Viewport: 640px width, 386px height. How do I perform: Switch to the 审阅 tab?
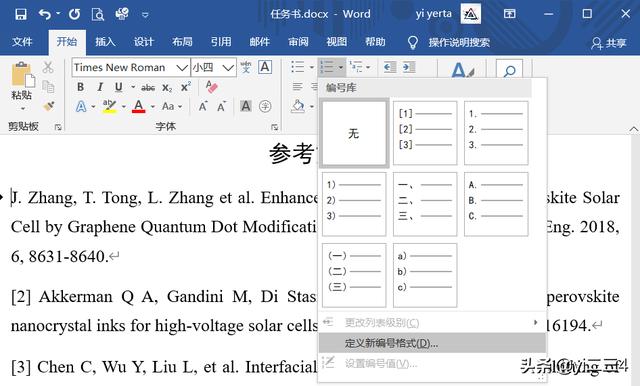click(x=298, y=42)
